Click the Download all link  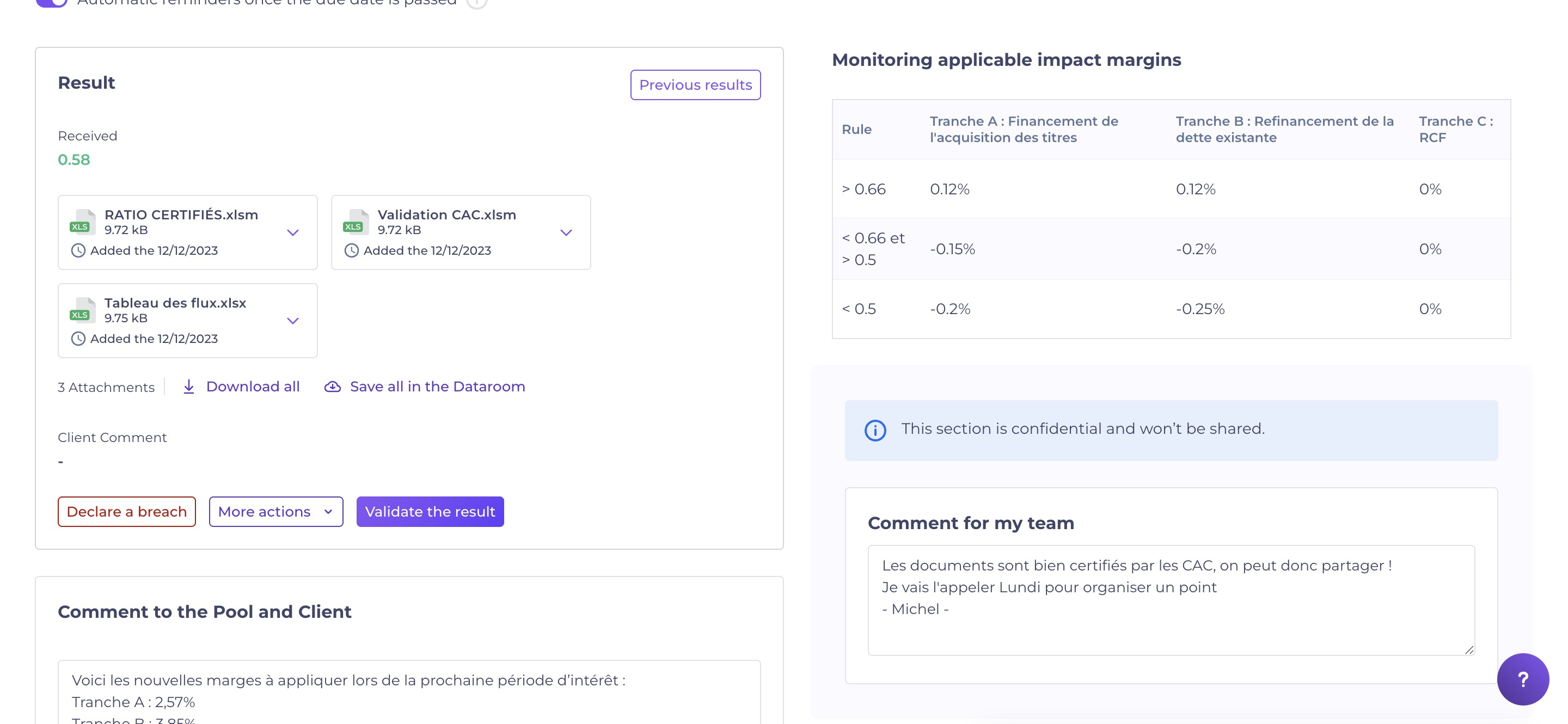point(253,386)
